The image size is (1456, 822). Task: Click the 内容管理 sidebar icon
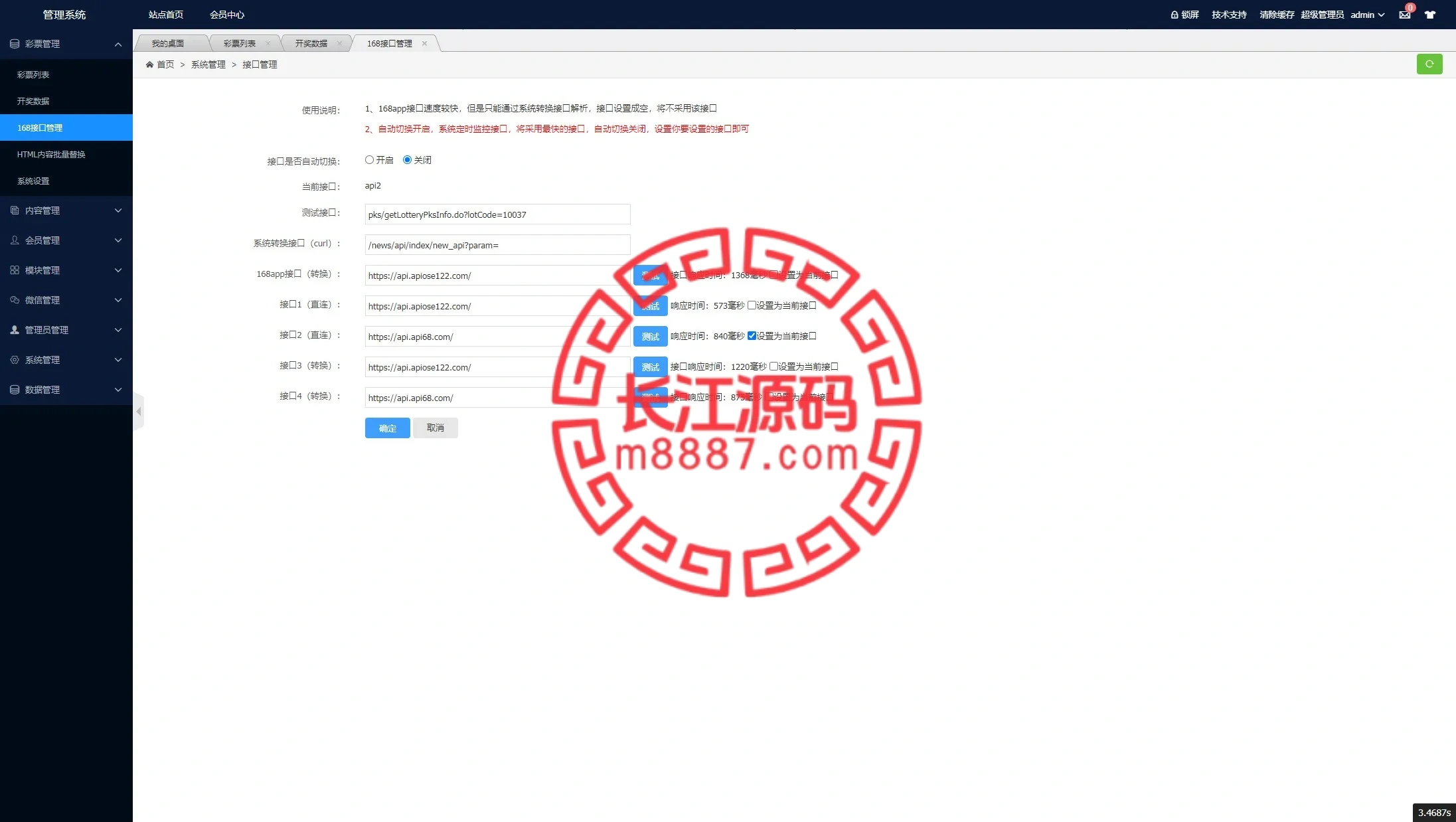pos(15,210)
